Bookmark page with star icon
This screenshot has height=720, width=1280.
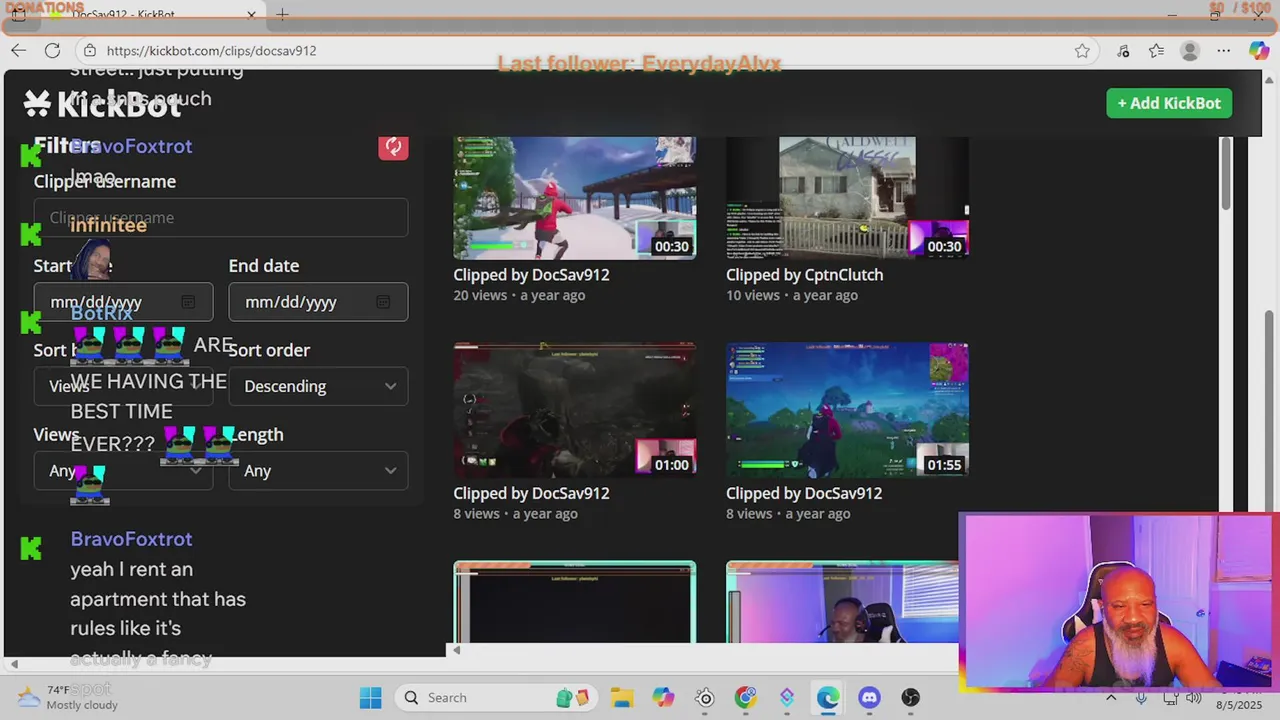click(1082, 50)
